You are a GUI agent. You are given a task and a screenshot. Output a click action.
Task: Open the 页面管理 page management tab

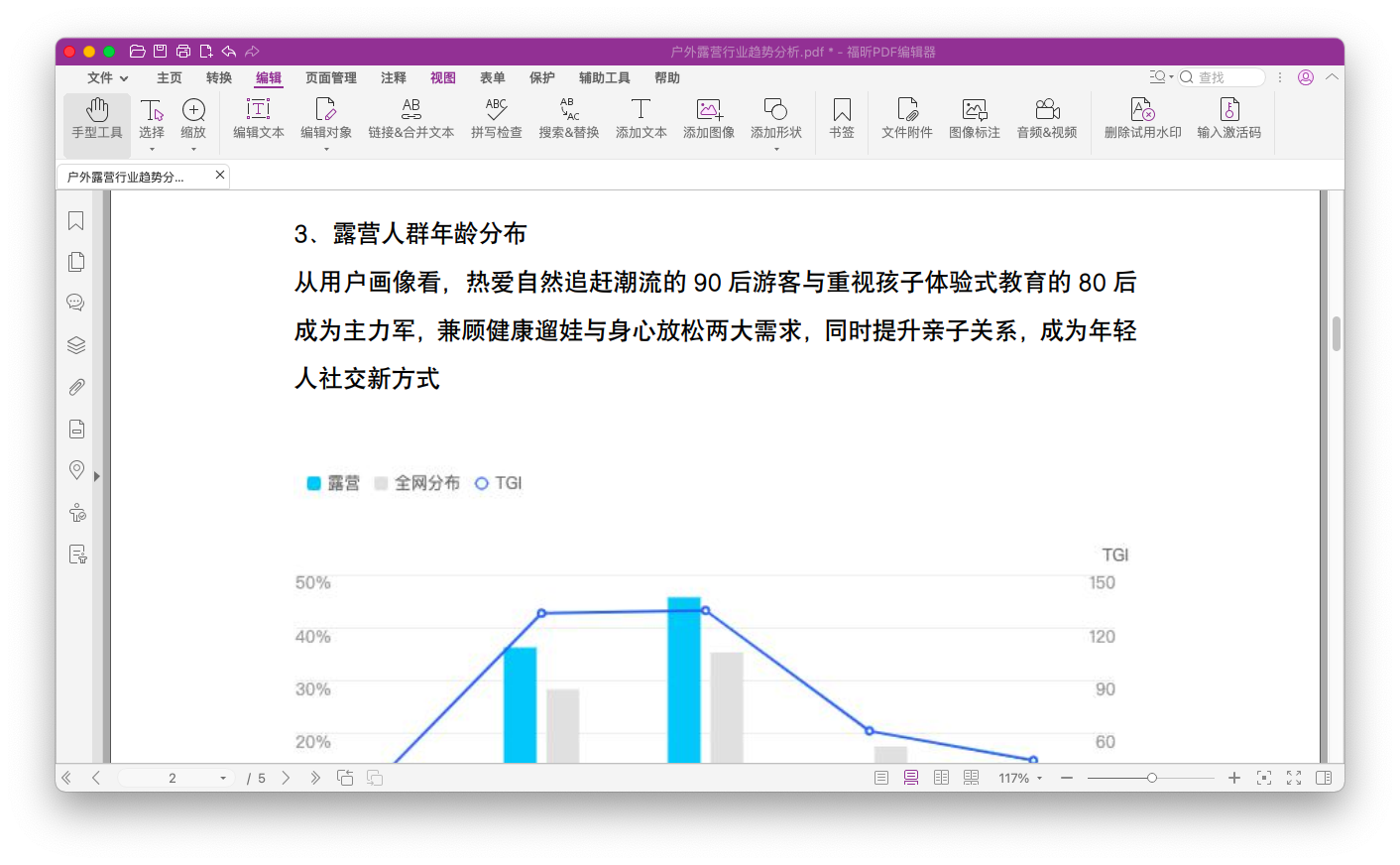pyautogui.click(x=331, y=78)
